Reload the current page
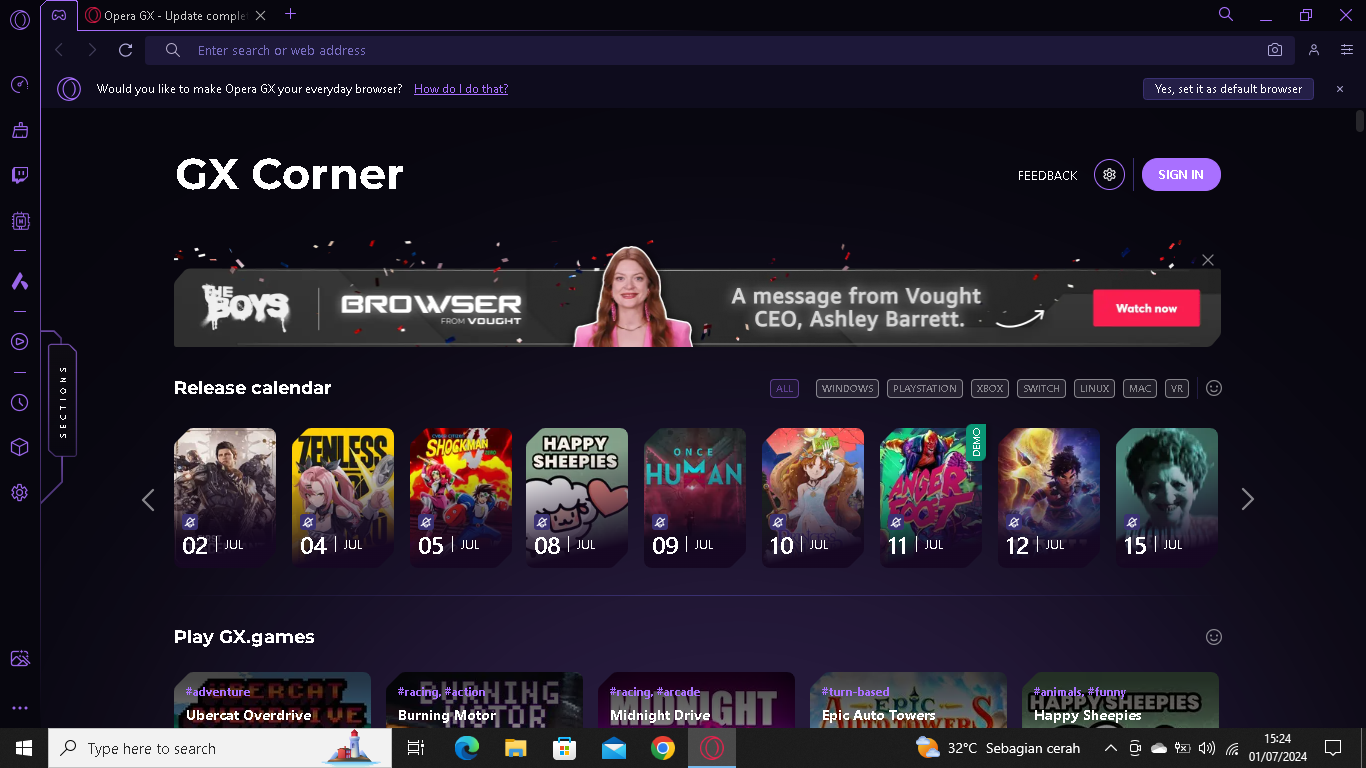Viewport: 1366px width, 768px height. coord(125,50)
